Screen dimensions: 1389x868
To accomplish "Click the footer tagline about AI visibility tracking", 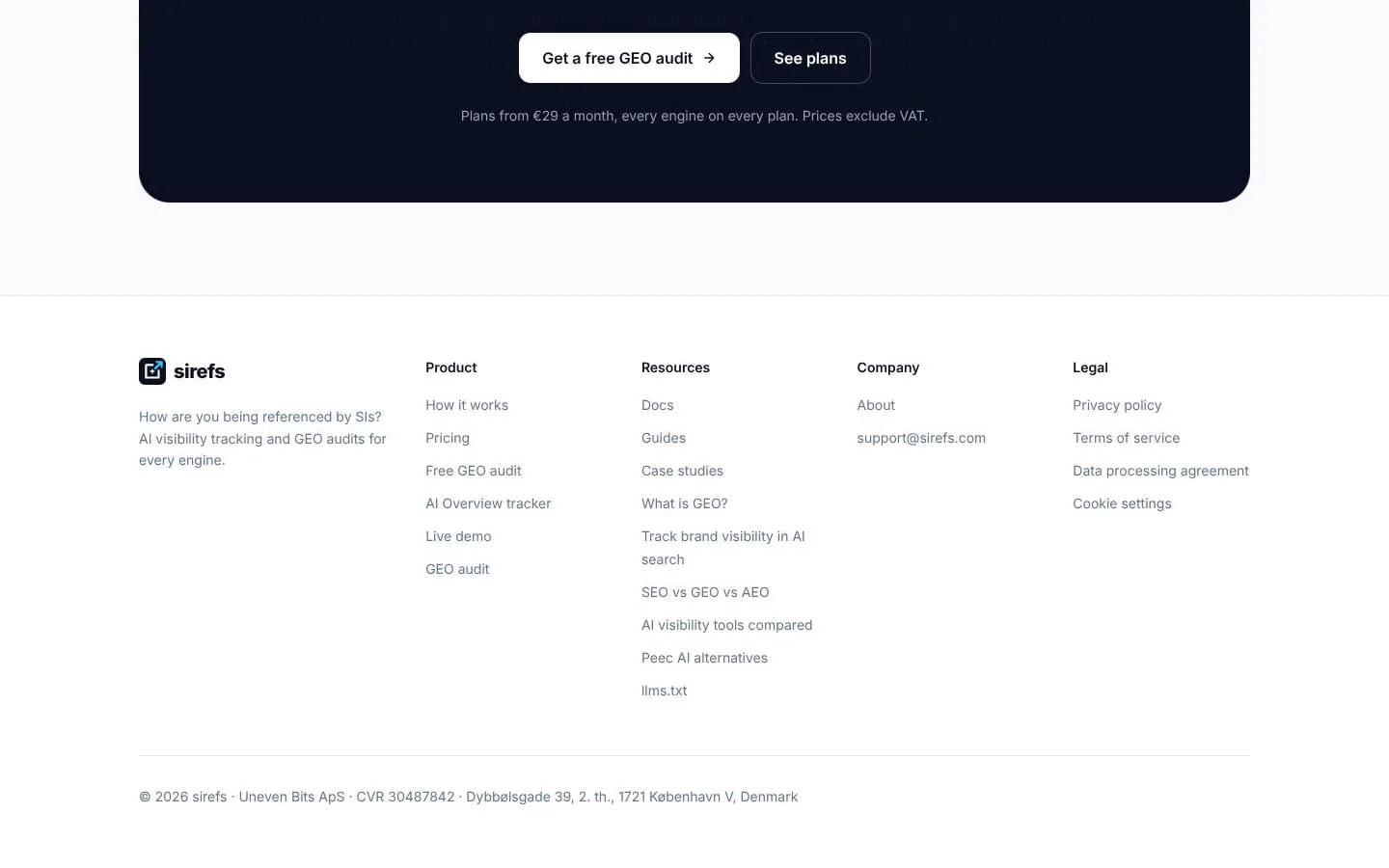I will coord(262,439).
